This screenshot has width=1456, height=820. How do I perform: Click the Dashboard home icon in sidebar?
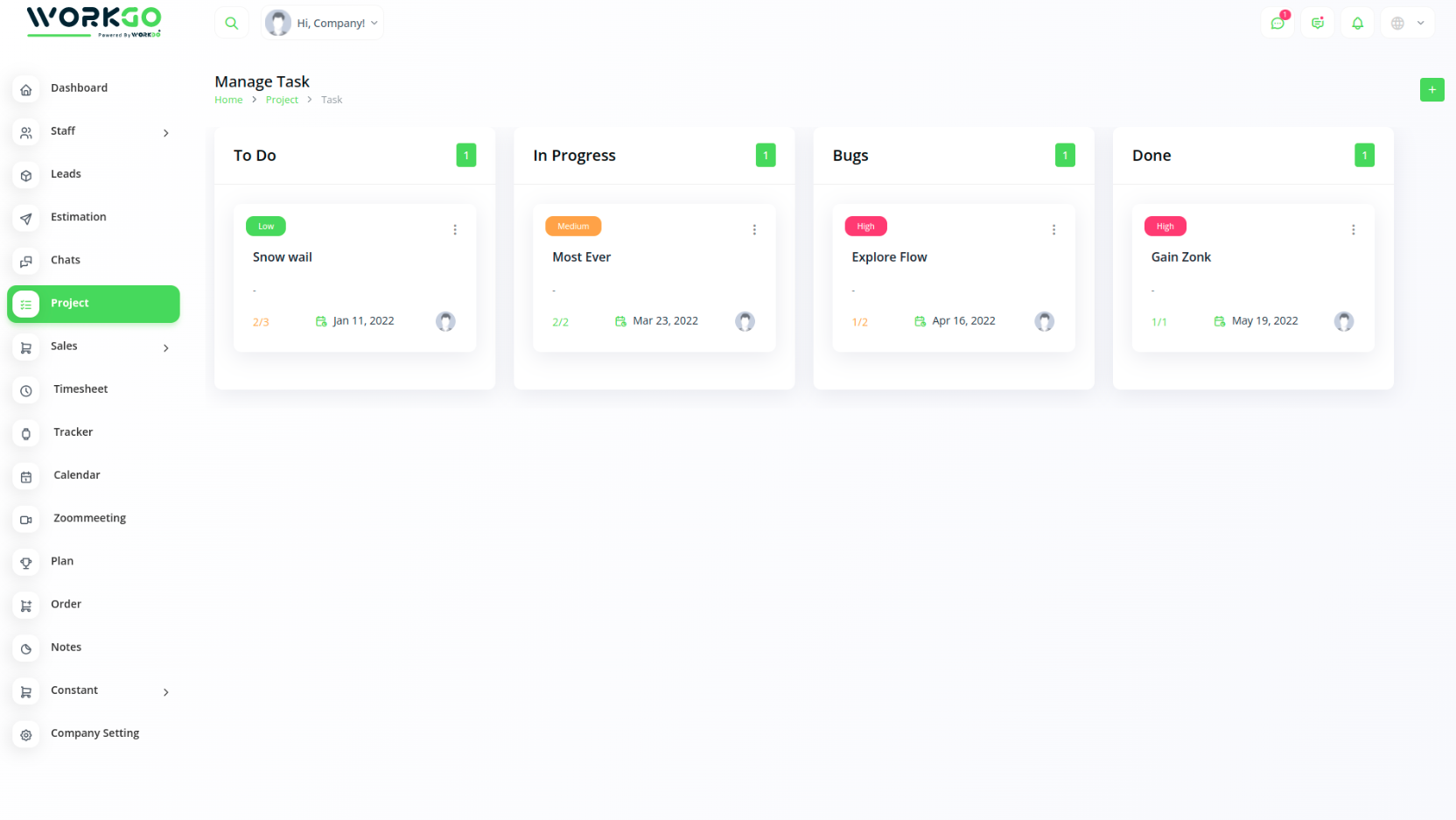click(x=26, y=89)
